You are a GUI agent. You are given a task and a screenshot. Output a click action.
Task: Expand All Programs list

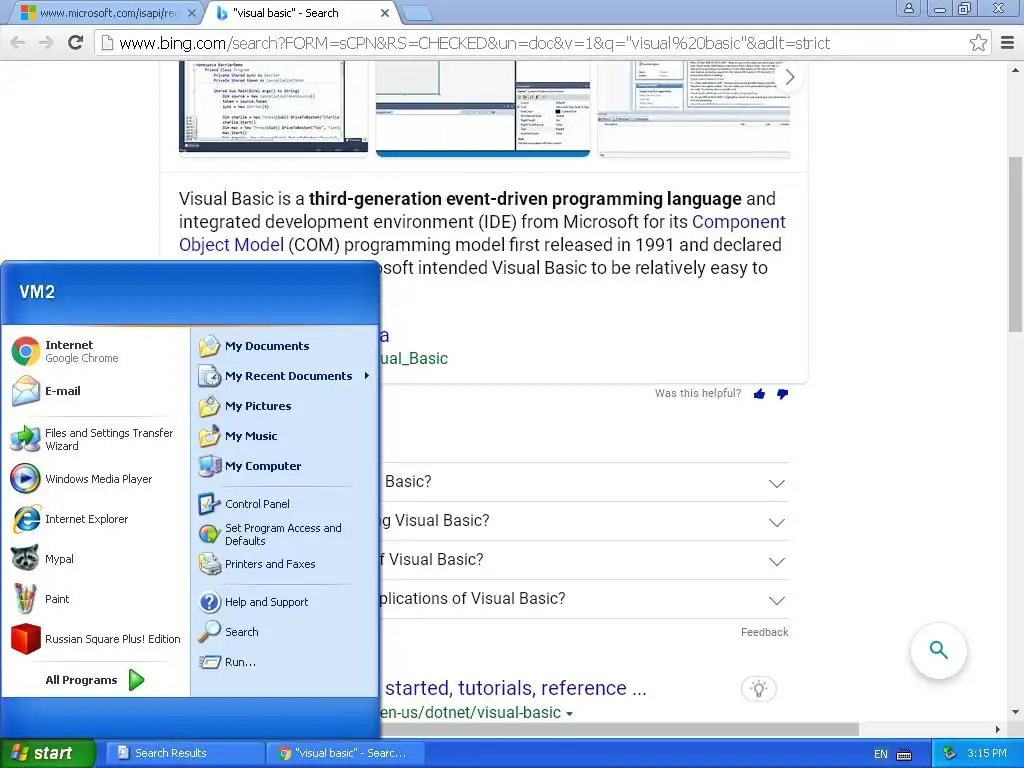coord(95,680)
